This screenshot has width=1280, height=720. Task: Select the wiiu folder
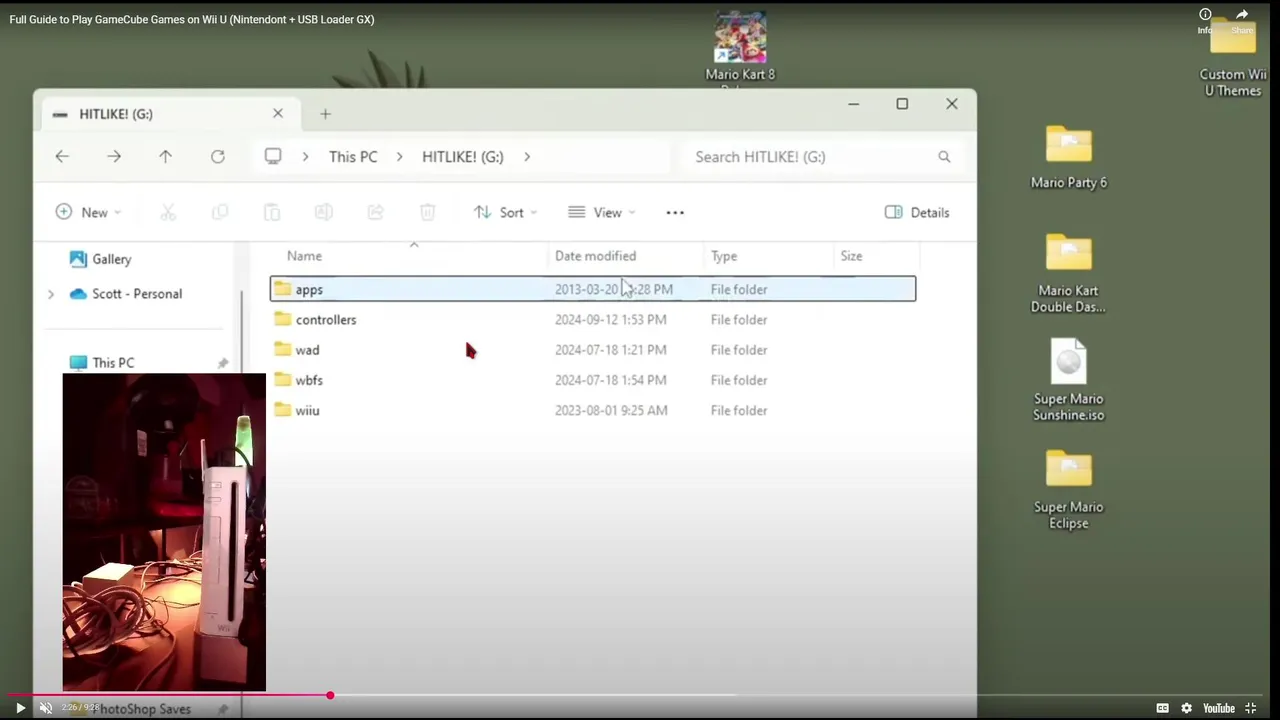(x=592, y=410)
